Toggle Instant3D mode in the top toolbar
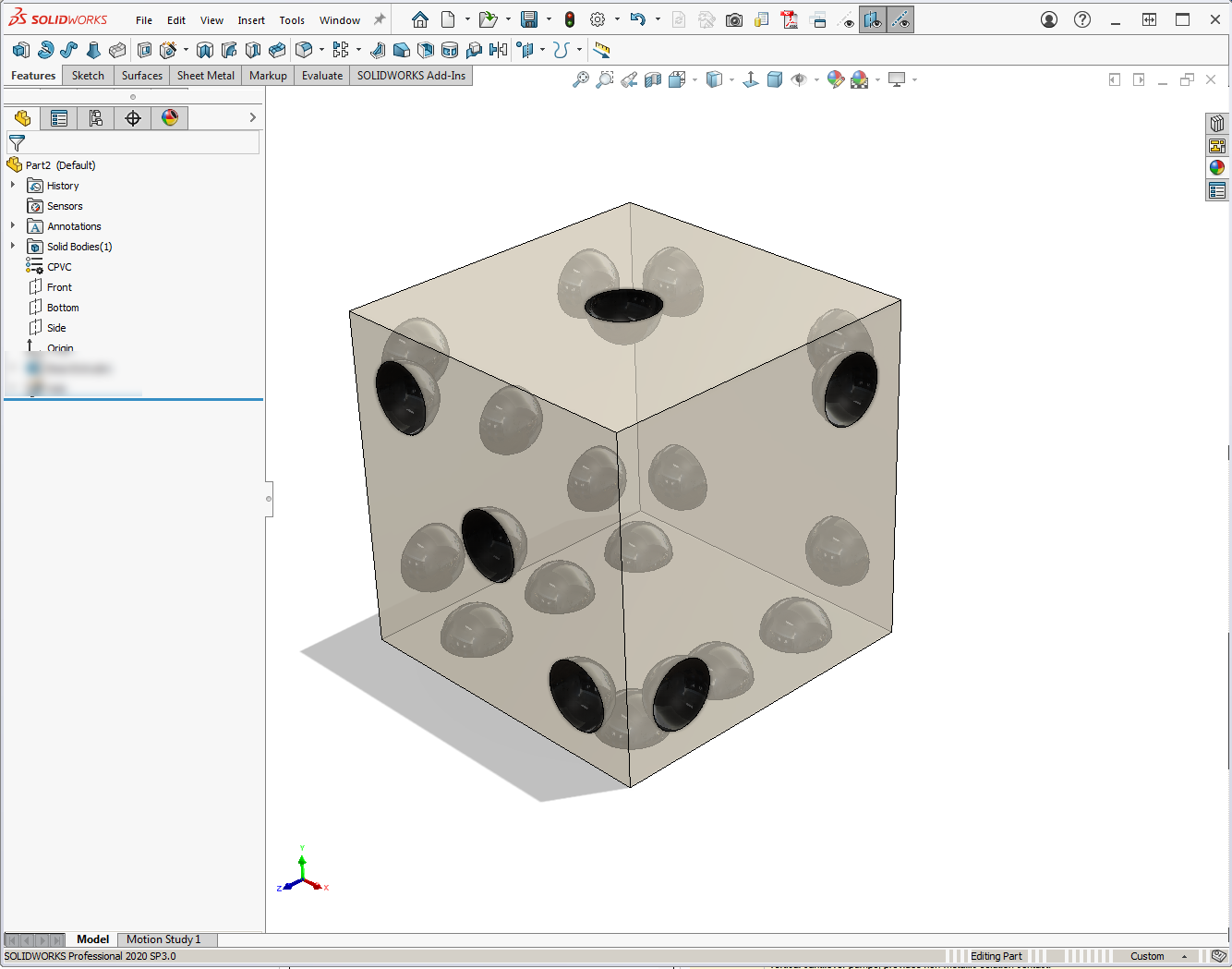 pos(601,50)
